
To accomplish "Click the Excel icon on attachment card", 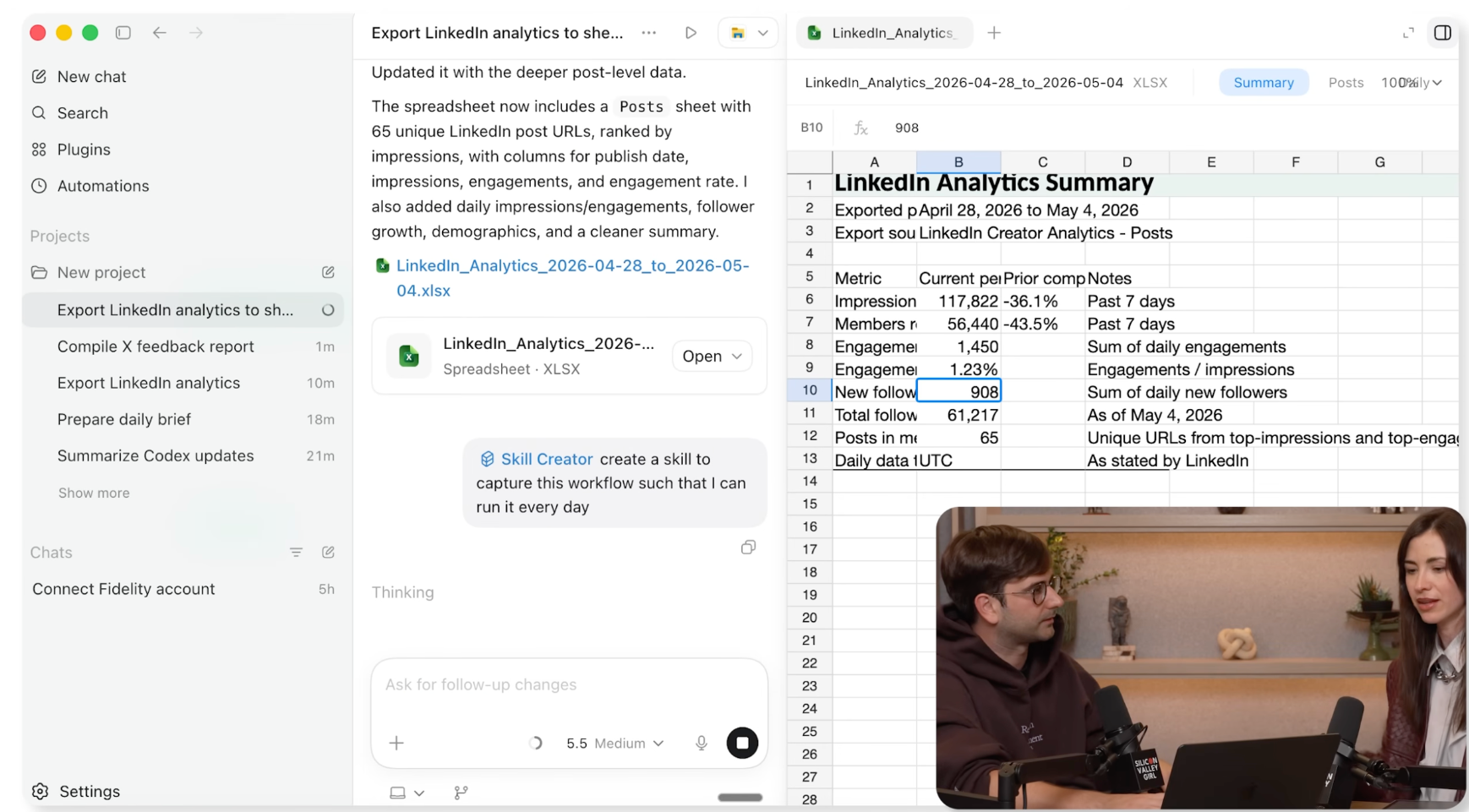I will click(x=409, y=356).
